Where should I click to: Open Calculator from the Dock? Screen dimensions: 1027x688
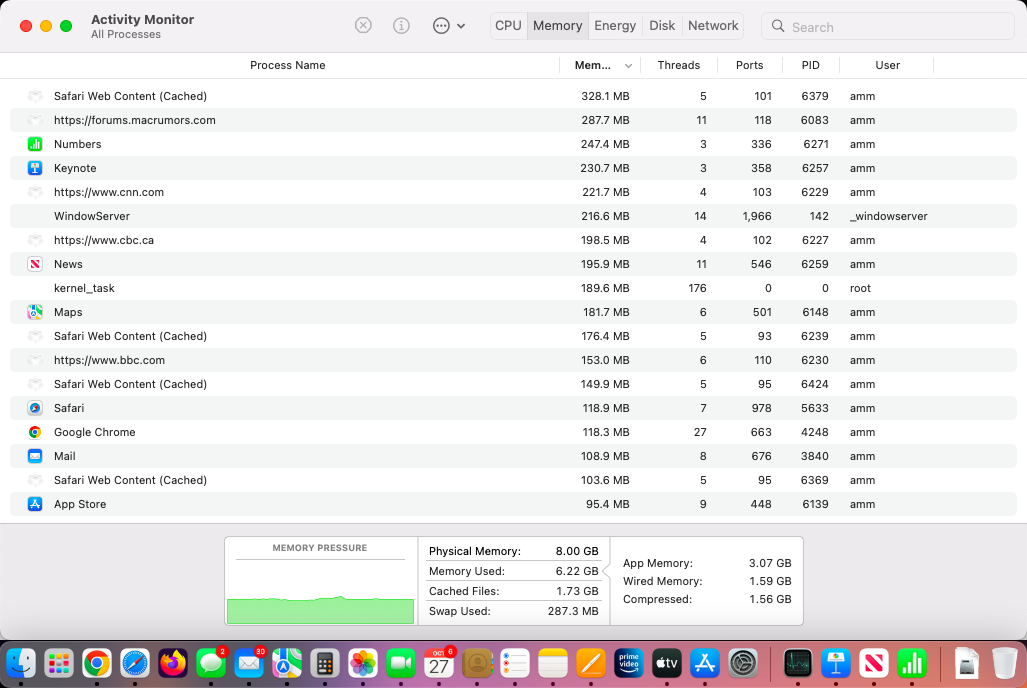pos(325,664)
